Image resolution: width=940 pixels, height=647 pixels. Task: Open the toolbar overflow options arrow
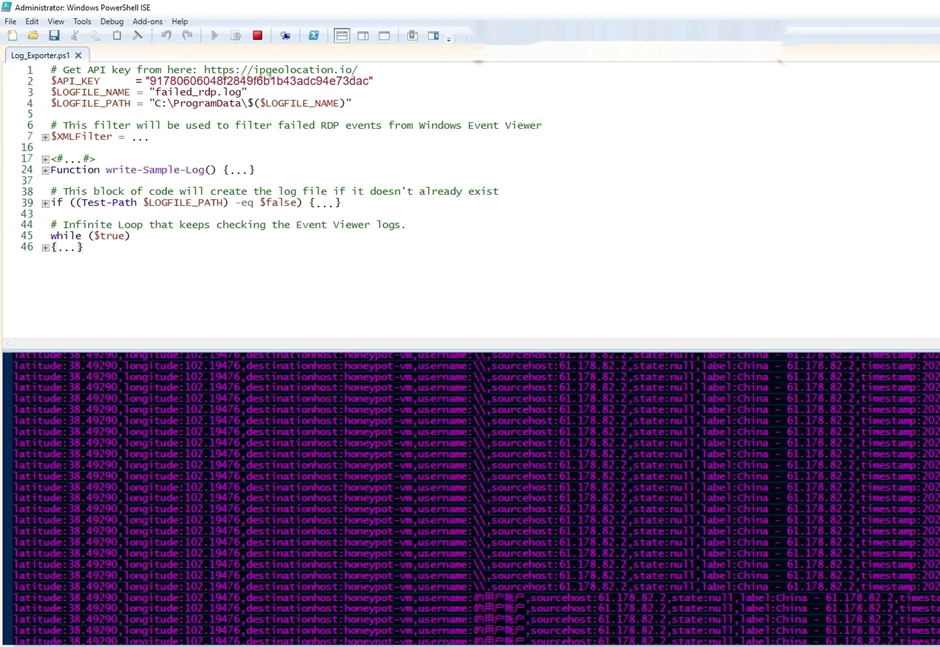(x=448, y=39)
